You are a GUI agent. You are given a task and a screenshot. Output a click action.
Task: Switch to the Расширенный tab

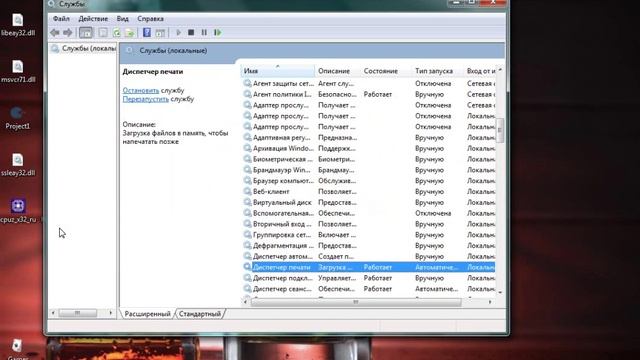[147, 314]
